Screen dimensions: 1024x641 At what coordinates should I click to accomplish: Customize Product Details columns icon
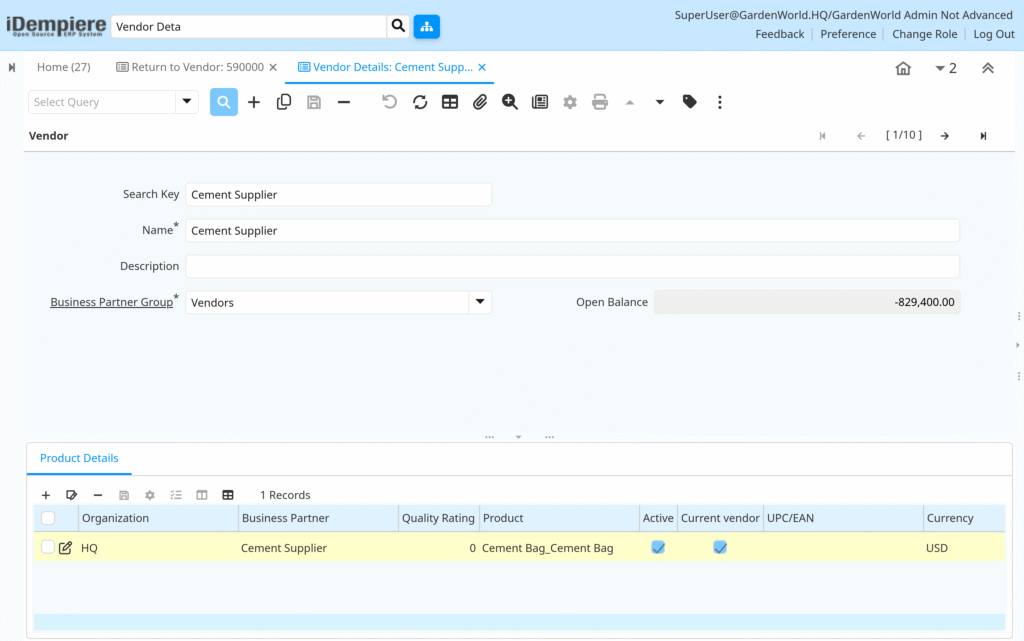tap(202, 495)
